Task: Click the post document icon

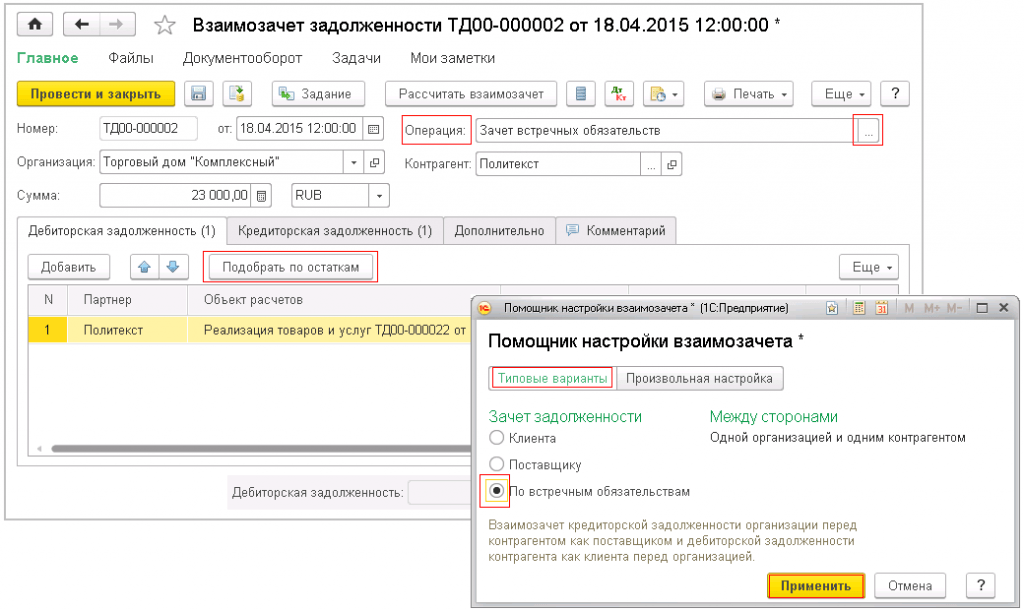Action: point(236,94)
